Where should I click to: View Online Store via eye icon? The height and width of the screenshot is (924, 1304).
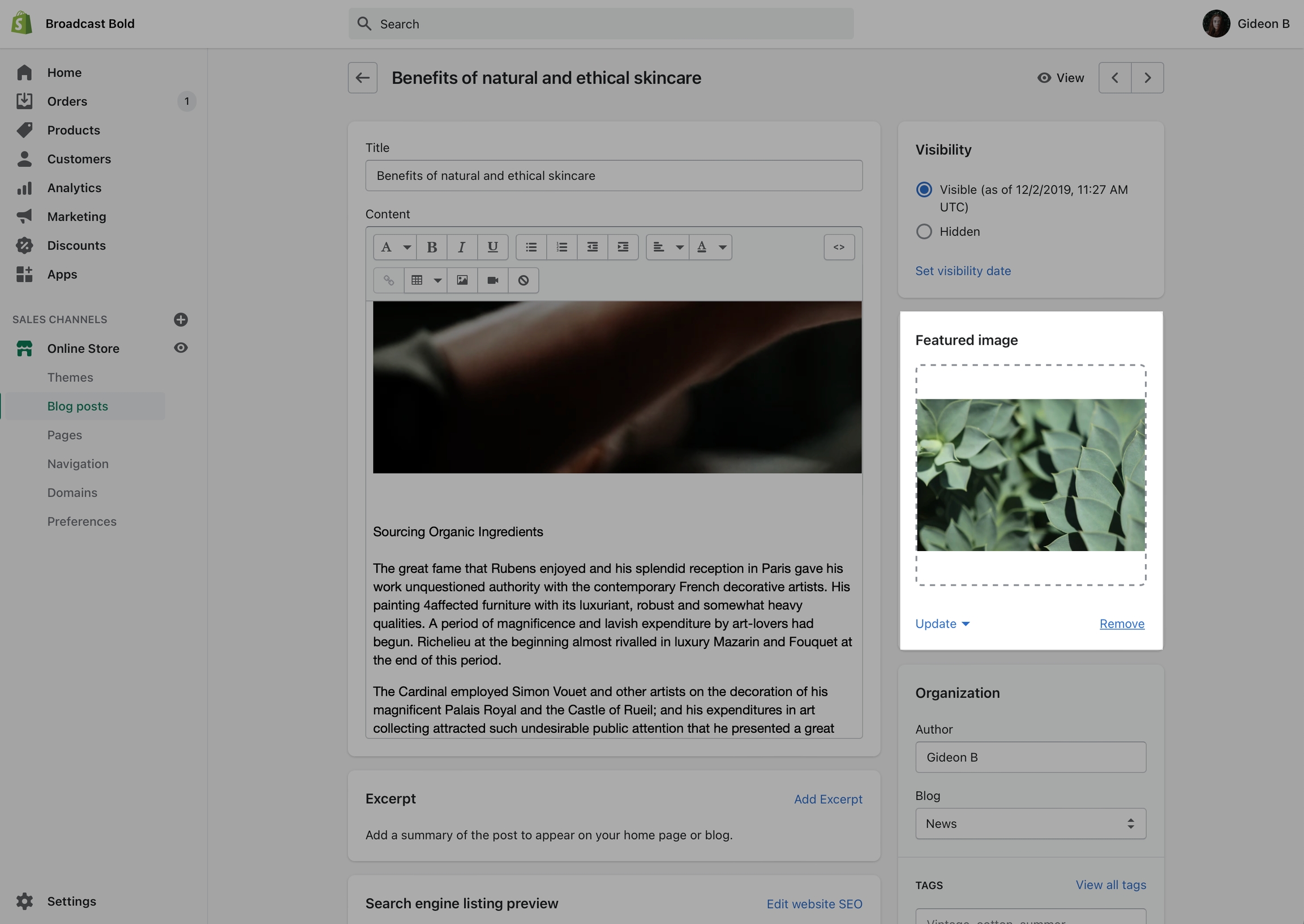coord(181,347)
